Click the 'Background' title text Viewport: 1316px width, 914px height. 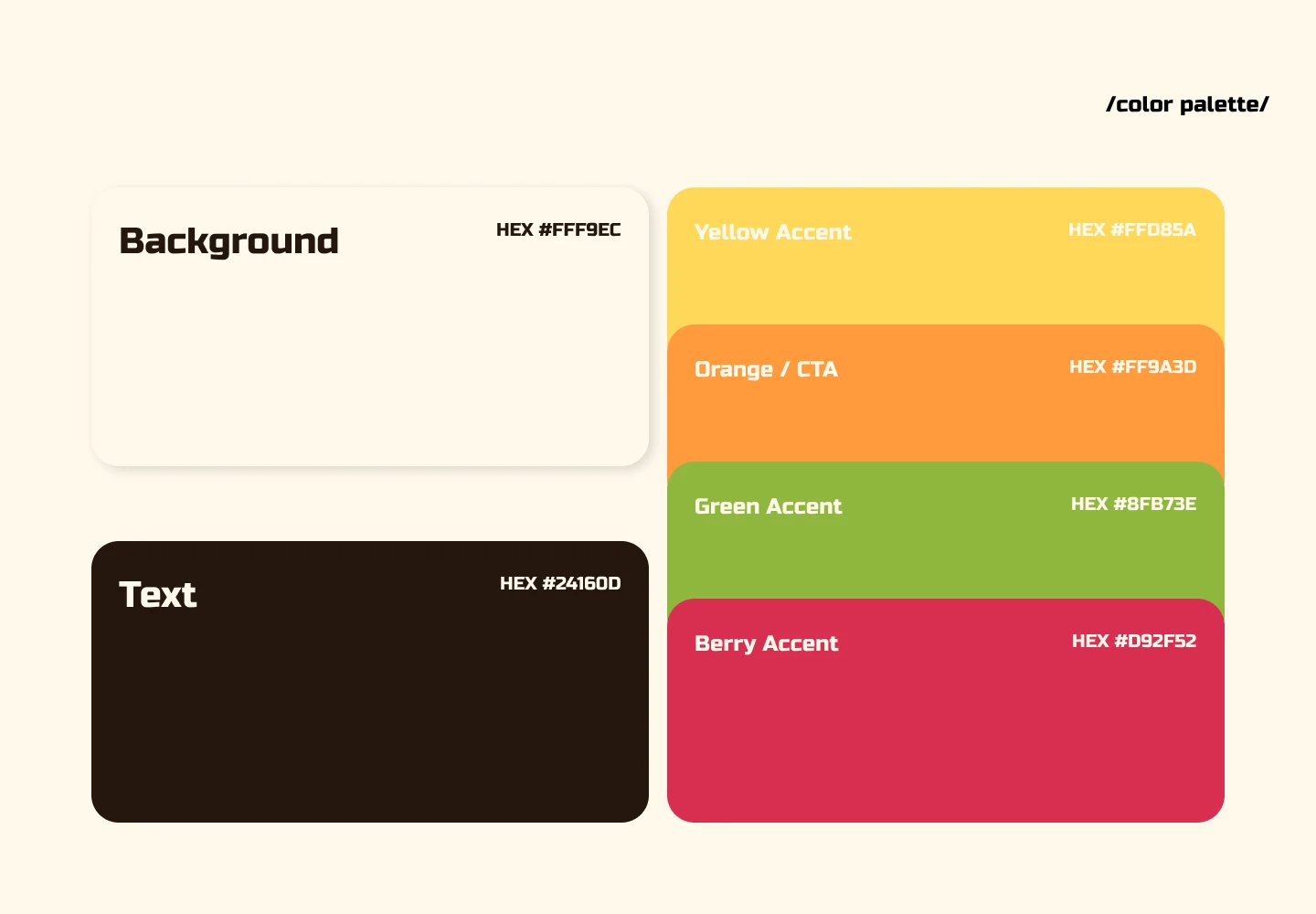point(229,241)
